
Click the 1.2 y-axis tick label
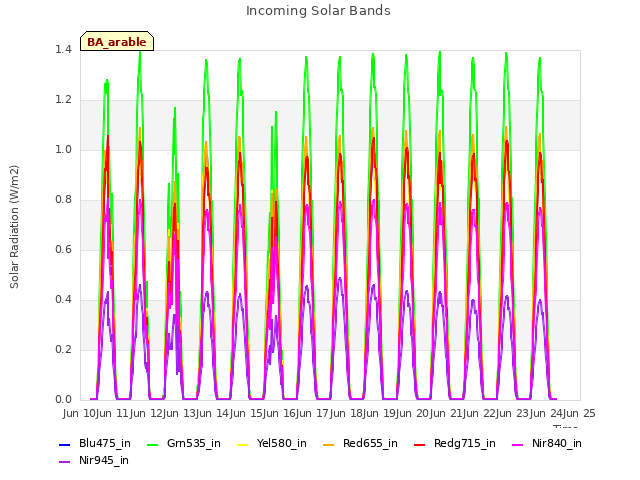pos(63,100)
